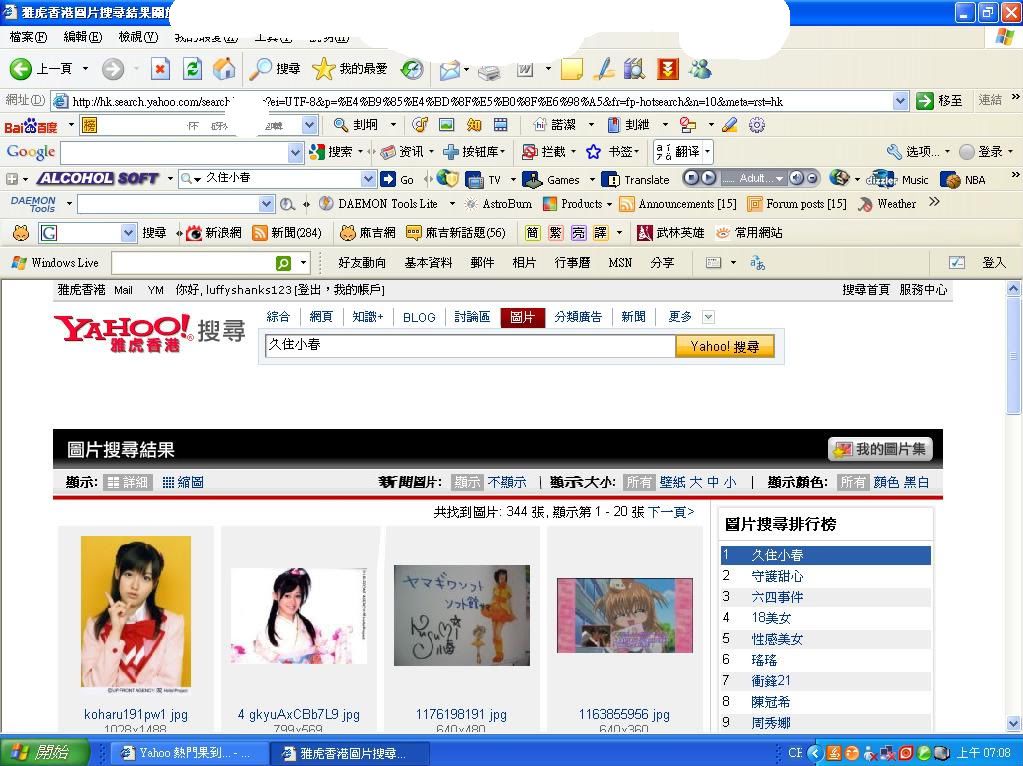Click 我的圖片集 button
Image resolution: width=1023 pixels, height=766 pixels.
(x=880, y=449)
